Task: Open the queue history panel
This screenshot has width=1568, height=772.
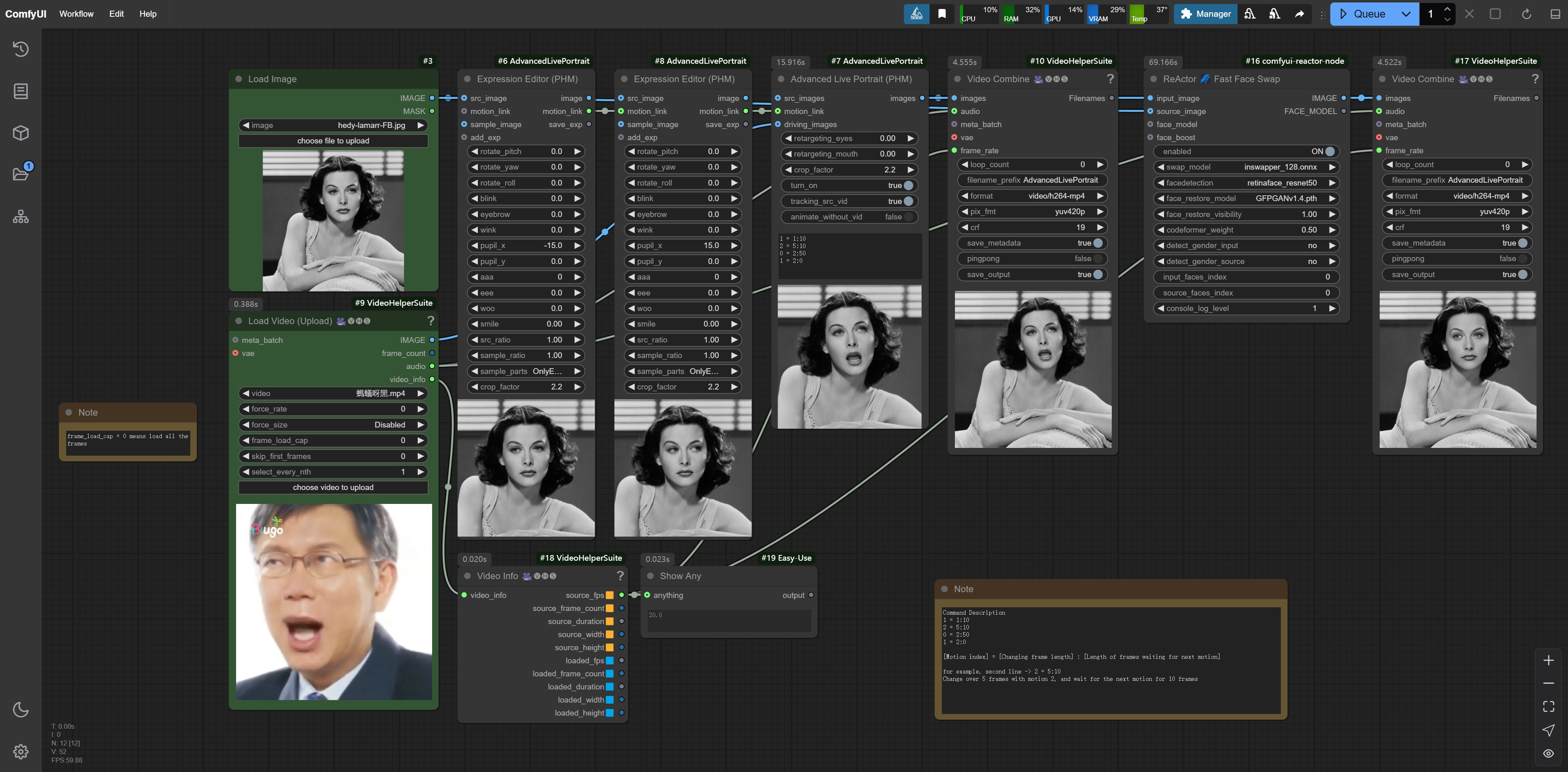Action: (x=21, y=49)
